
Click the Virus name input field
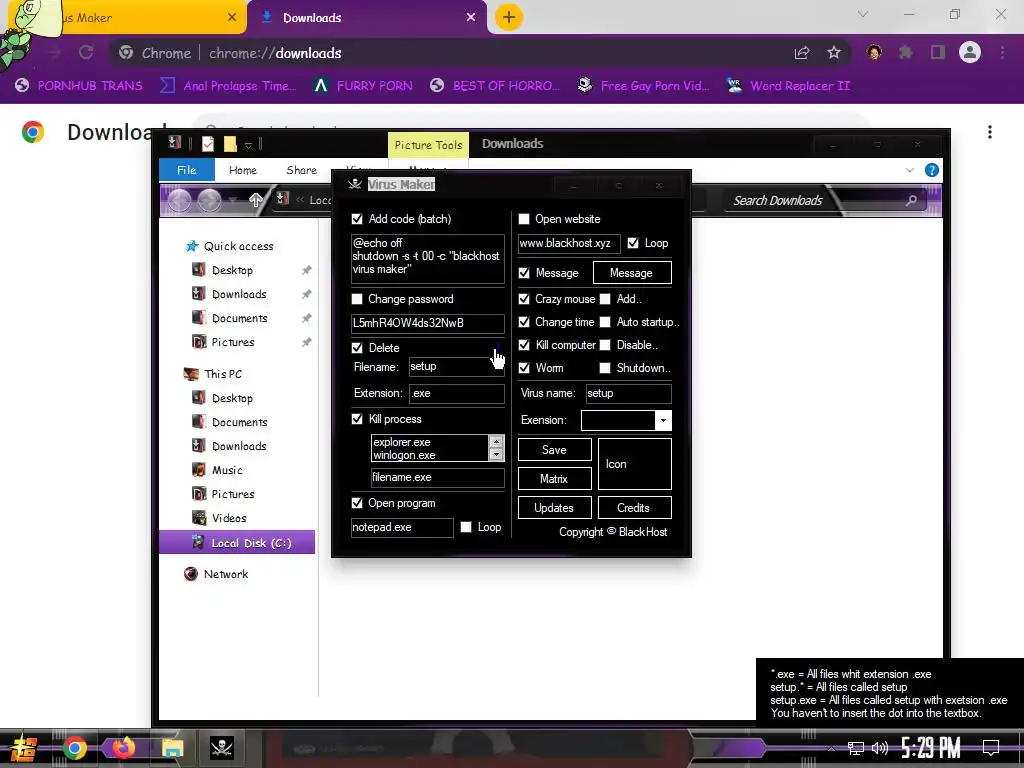pos(628,393)
